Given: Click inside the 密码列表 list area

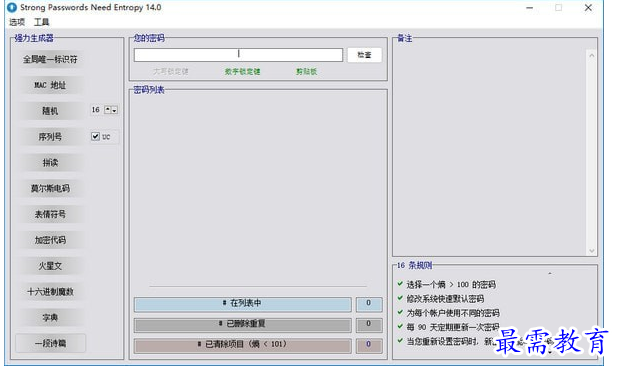Looking at the screenshot, I should pyautogui.click(x=258, y=189).
